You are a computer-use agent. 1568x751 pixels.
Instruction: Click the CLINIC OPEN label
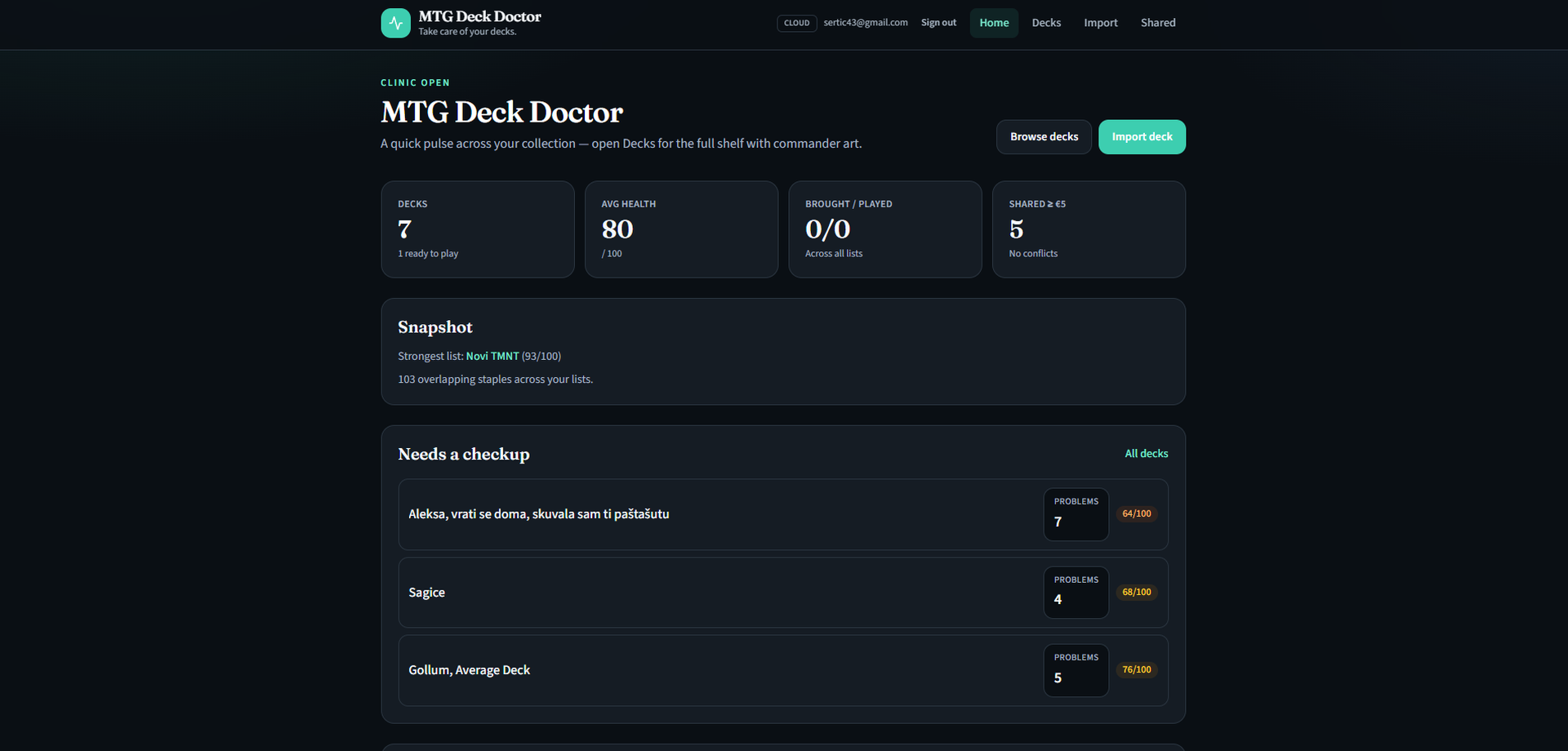[x=415, y=83]
